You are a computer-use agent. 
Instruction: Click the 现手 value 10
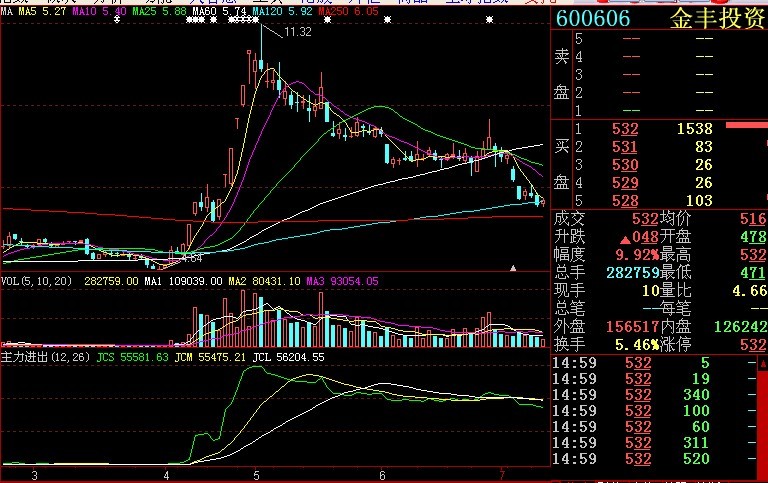pos(650,290)
